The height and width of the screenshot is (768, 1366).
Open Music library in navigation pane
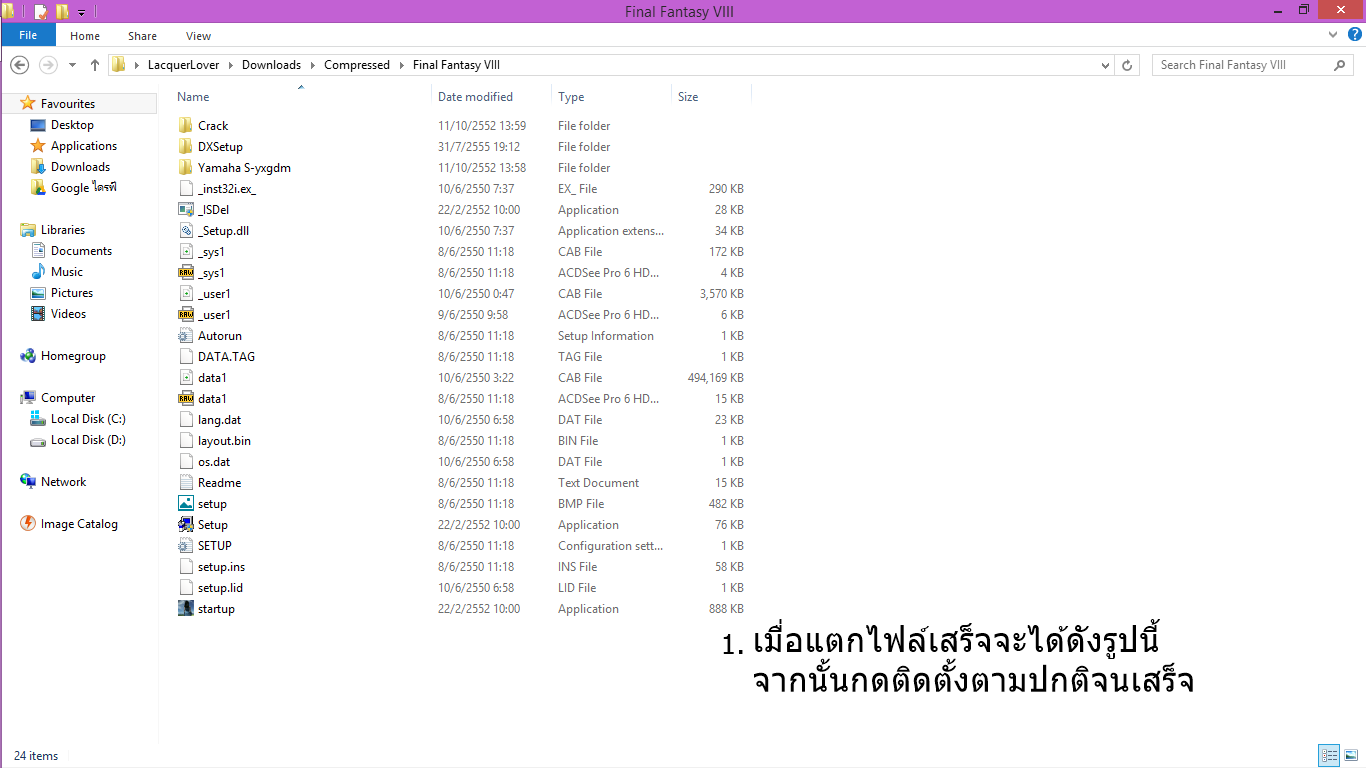(67, 272)
